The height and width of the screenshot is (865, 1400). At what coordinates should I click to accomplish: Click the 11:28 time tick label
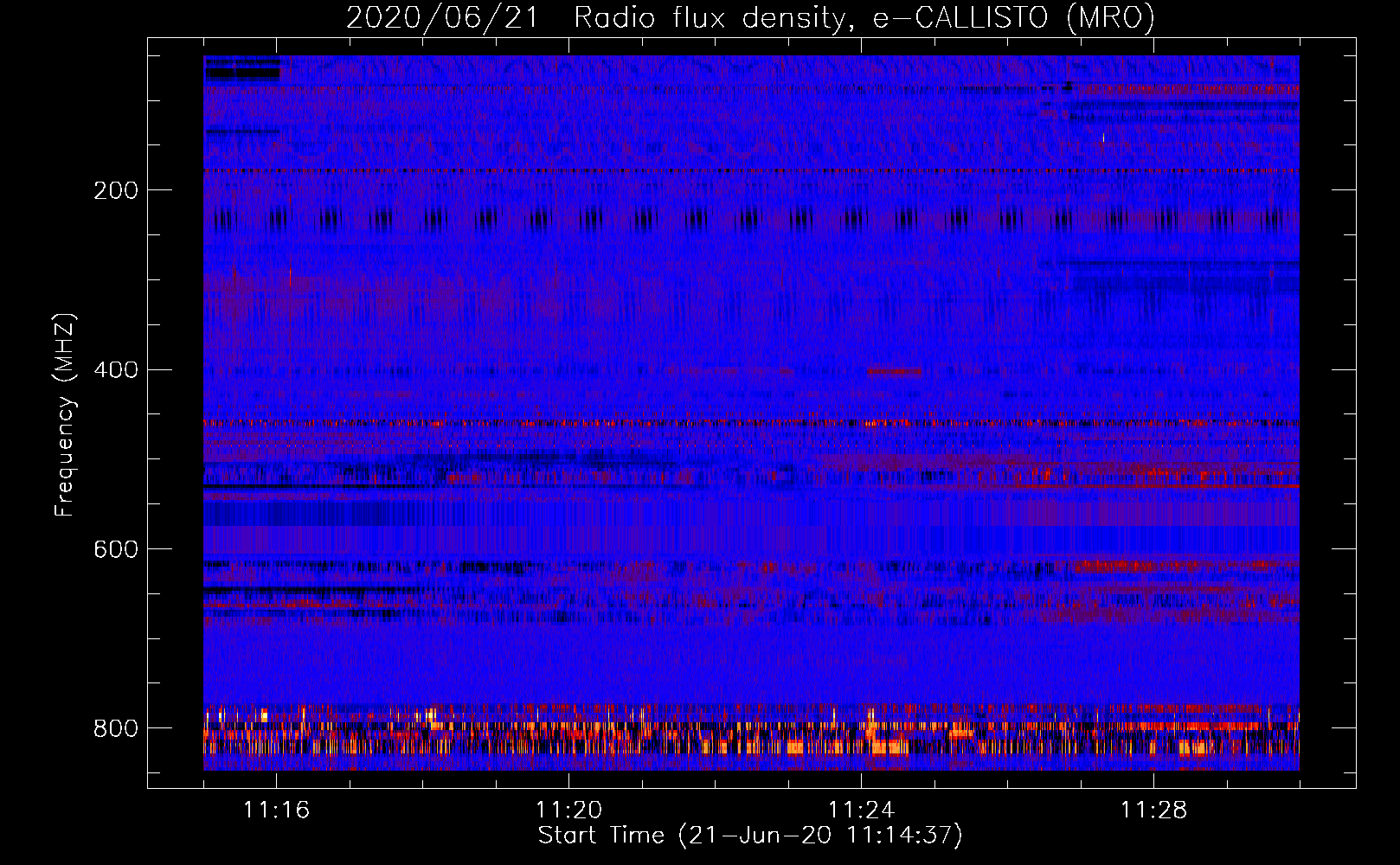[1154, 811]
